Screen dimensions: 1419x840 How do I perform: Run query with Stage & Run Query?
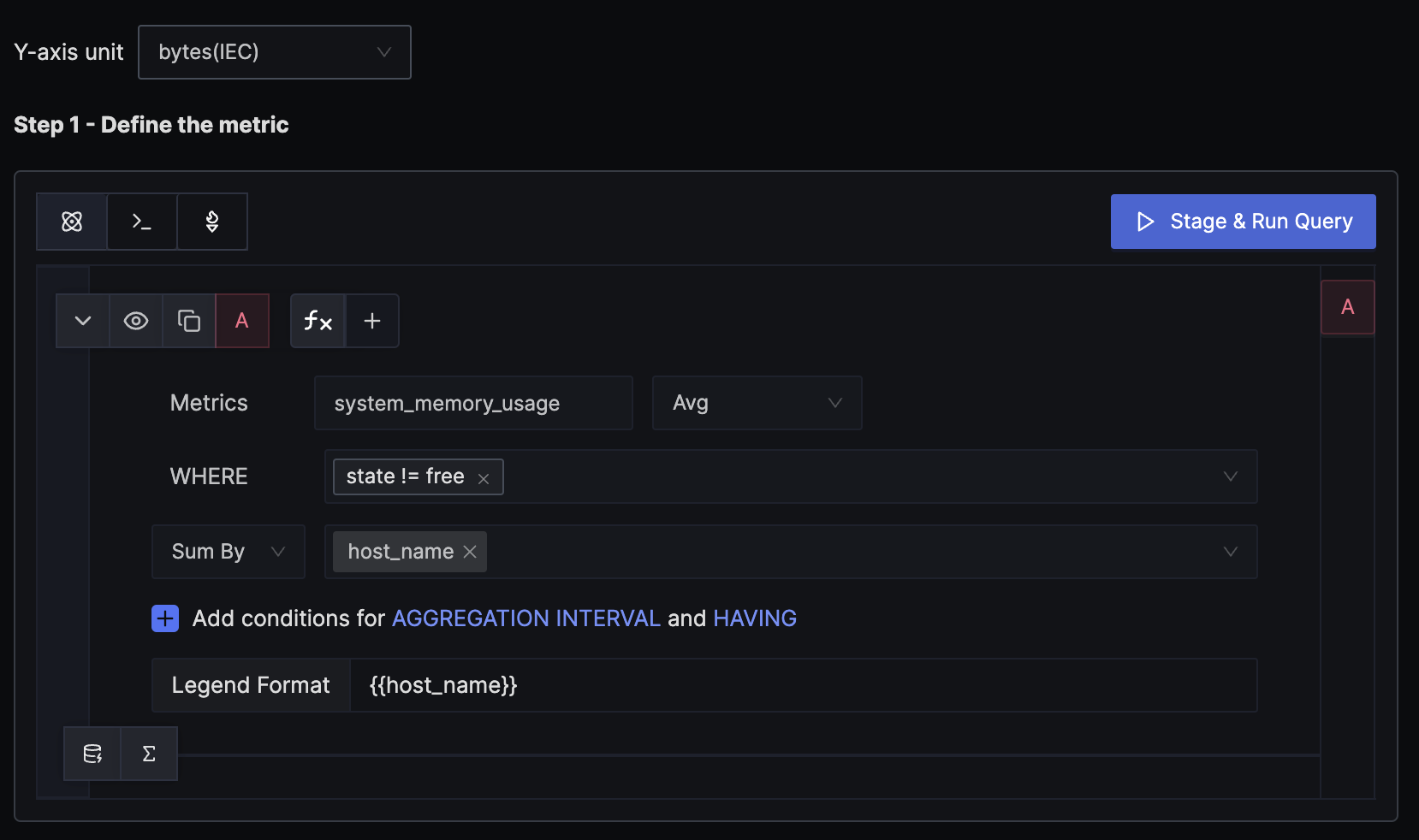(1243, 222)
